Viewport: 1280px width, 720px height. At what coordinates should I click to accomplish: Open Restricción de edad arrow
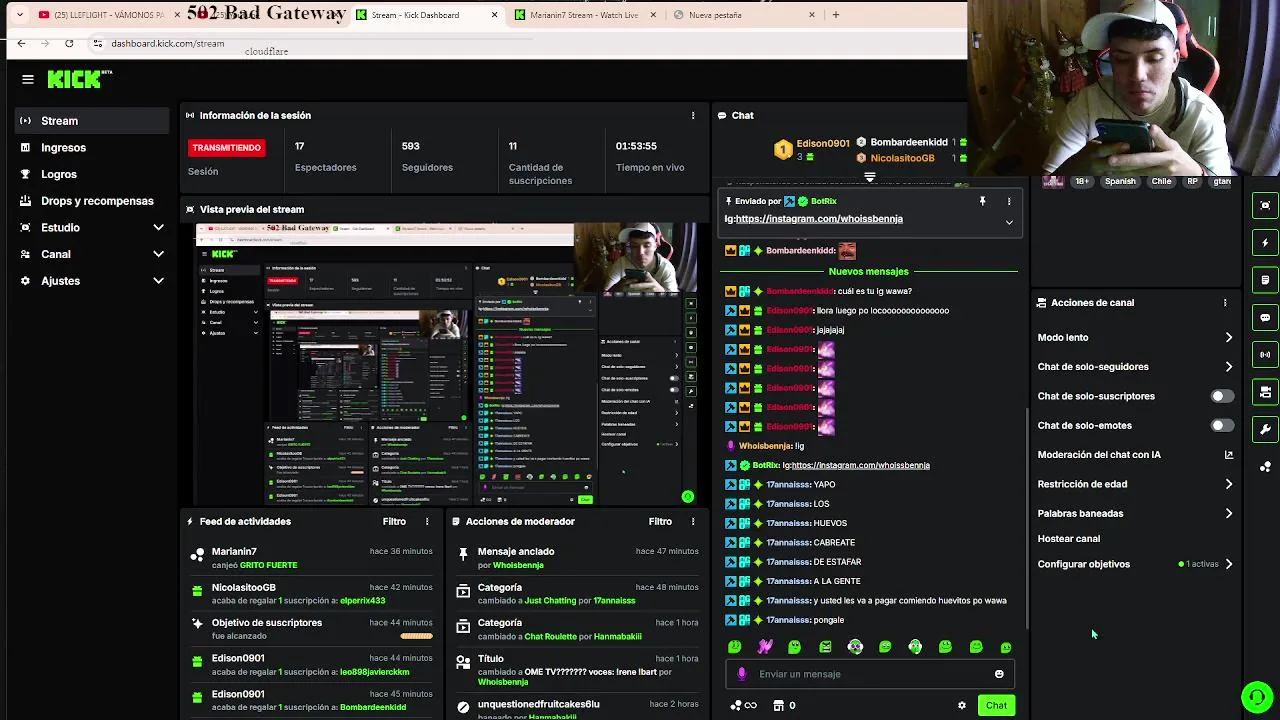1229,484
